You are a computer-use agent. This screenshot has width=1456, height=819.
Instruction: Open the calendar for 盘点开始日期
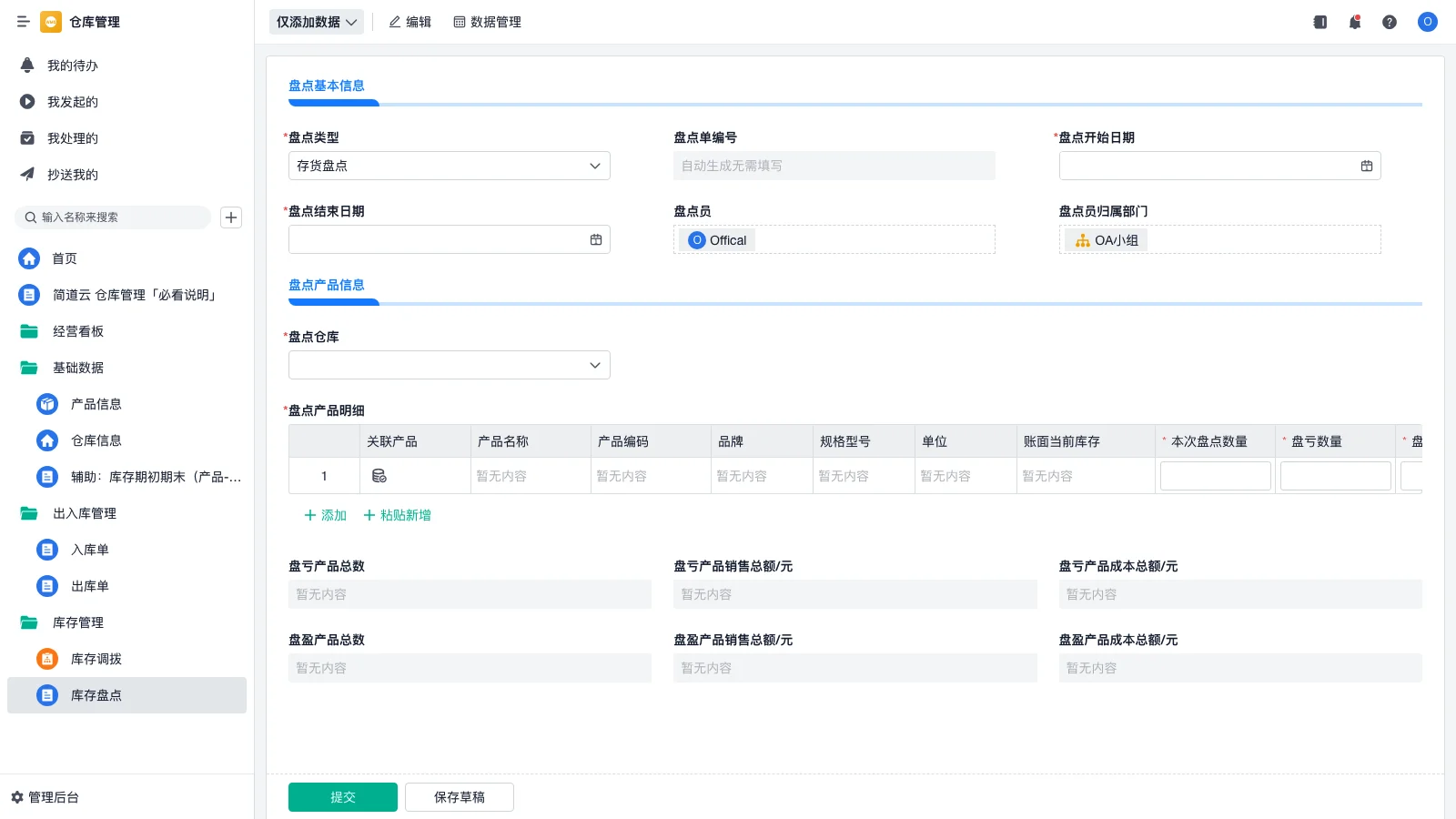pyautogui.click(x=1366, y=166)
